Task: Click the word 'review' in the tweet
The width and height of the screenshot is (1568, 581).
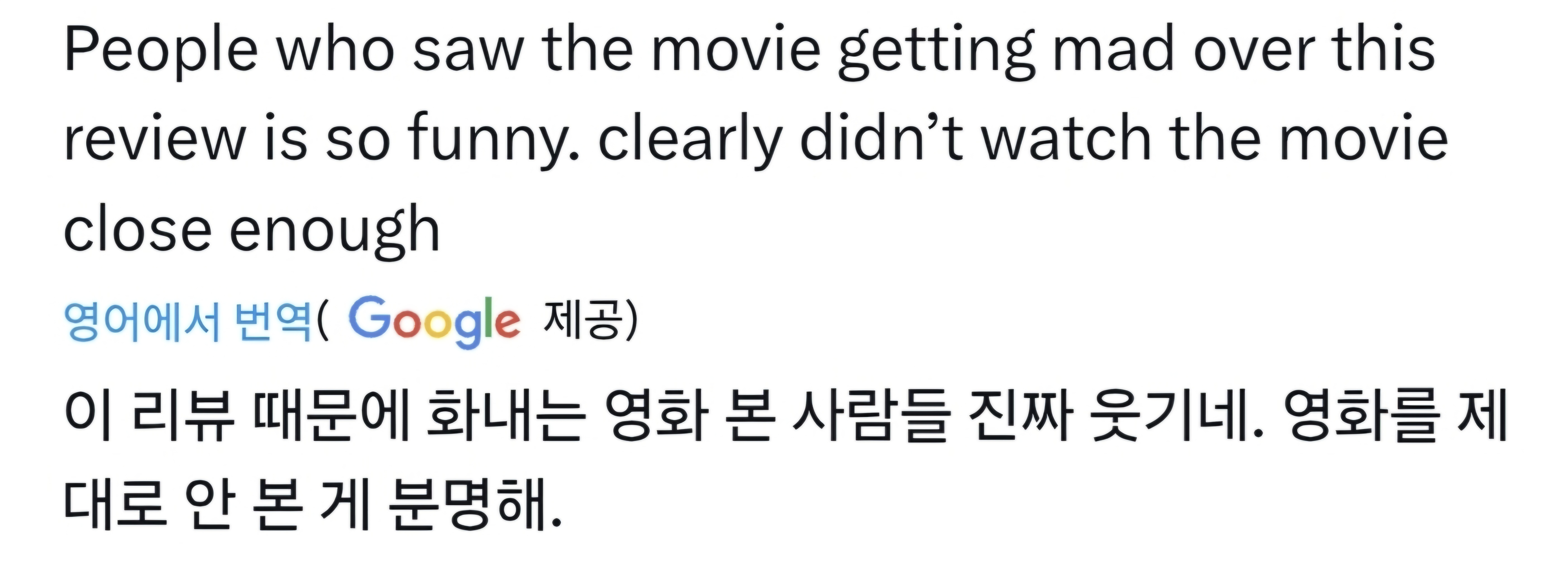Action: tap(153, 140)
